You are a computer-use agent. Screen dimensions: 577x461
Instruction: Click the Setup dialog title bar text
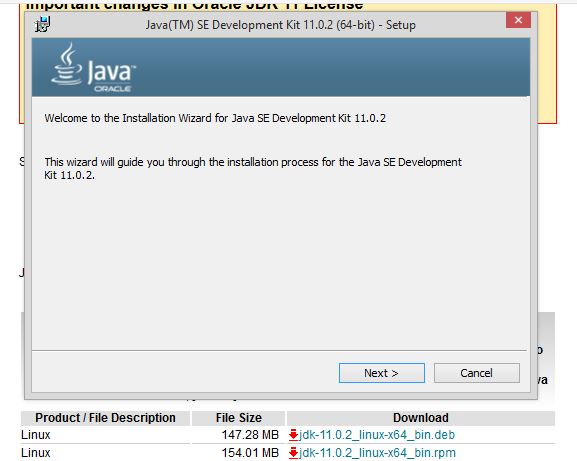[280, 25]
